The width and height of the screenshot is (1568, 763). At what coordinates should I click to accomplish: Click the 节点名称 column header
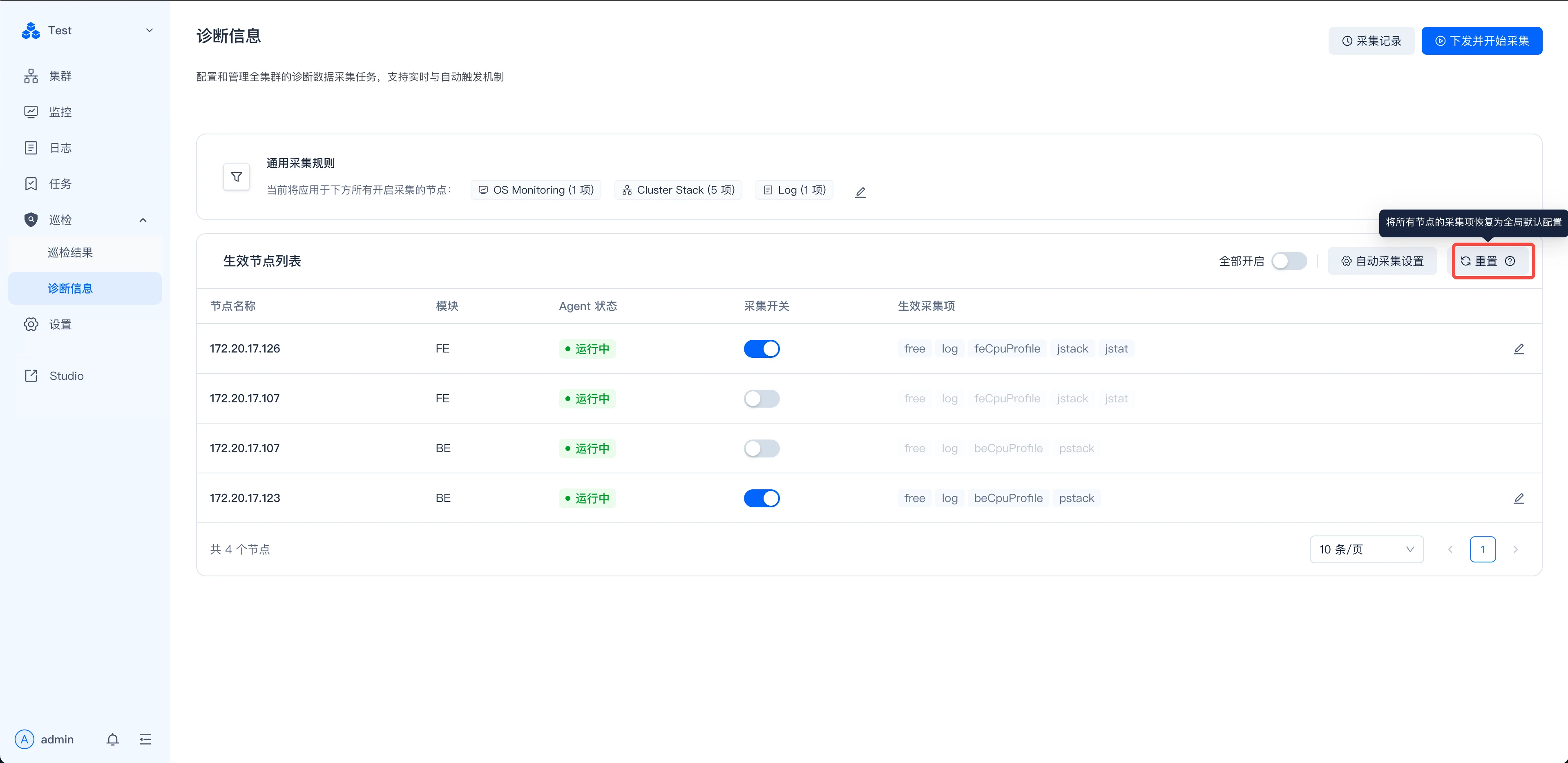point(232,306)
